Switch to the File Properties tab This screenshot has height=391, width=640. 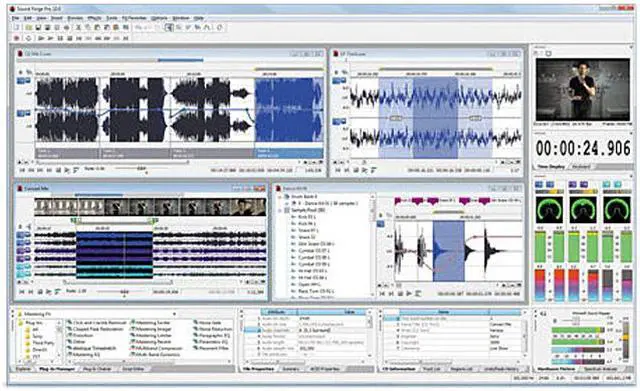pos(258,369)
